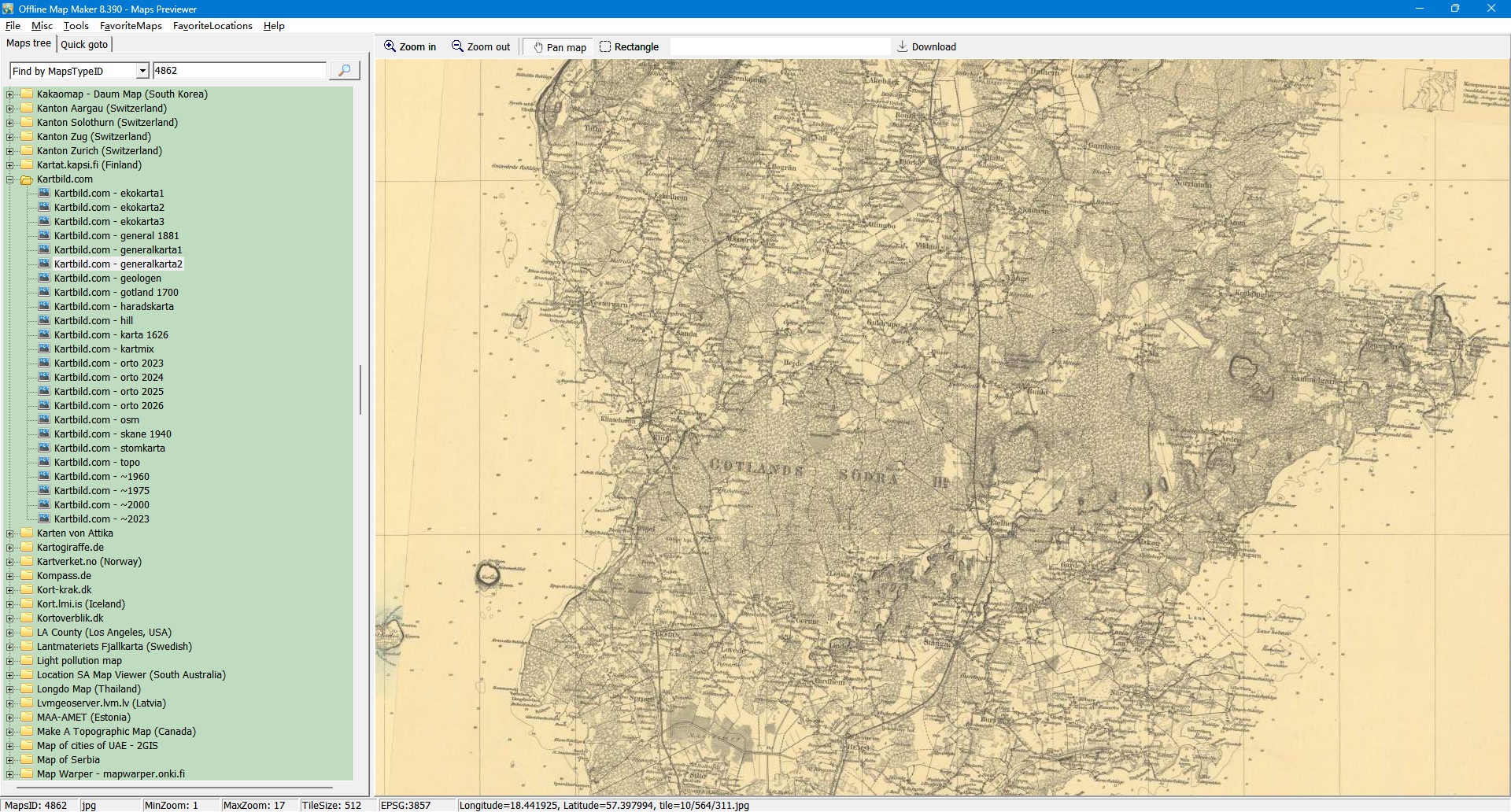Click the map icon beside general 1881
The width and height of the screenshot is (1511, 812).
pos(44,235)
